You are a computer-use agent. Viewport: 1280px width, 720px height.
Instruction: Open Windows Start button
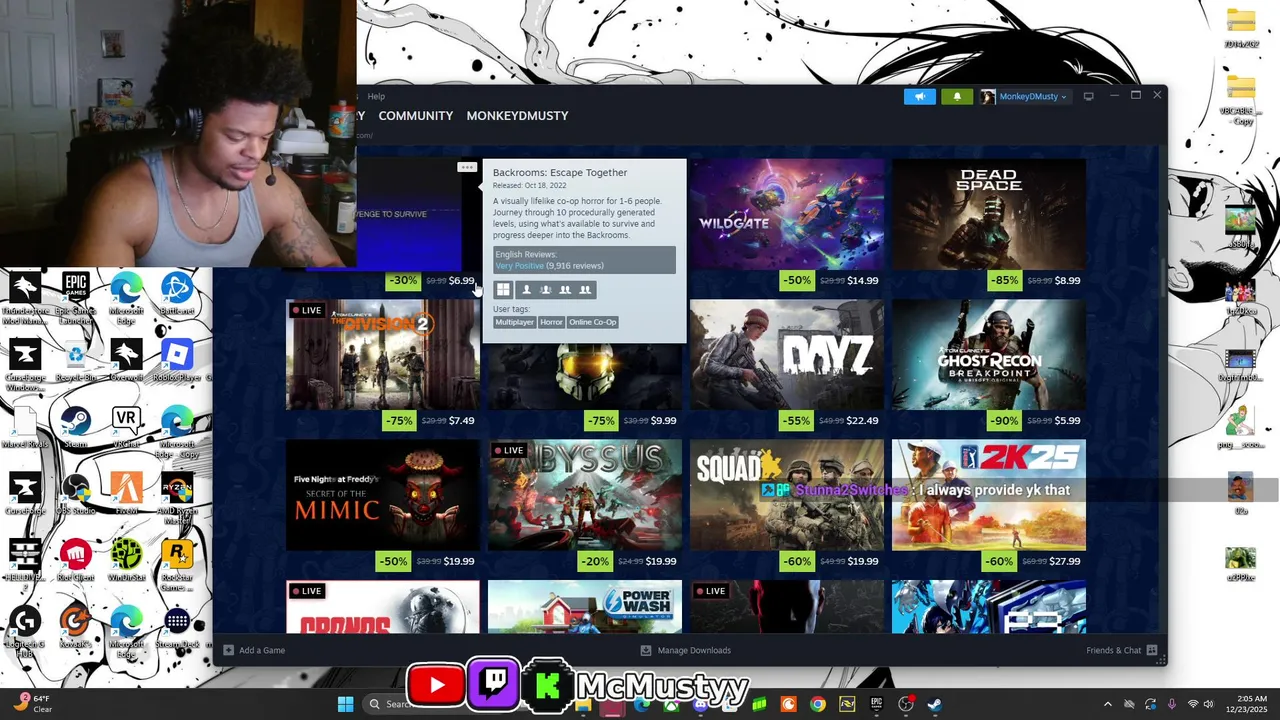click(x=345, y=704)
